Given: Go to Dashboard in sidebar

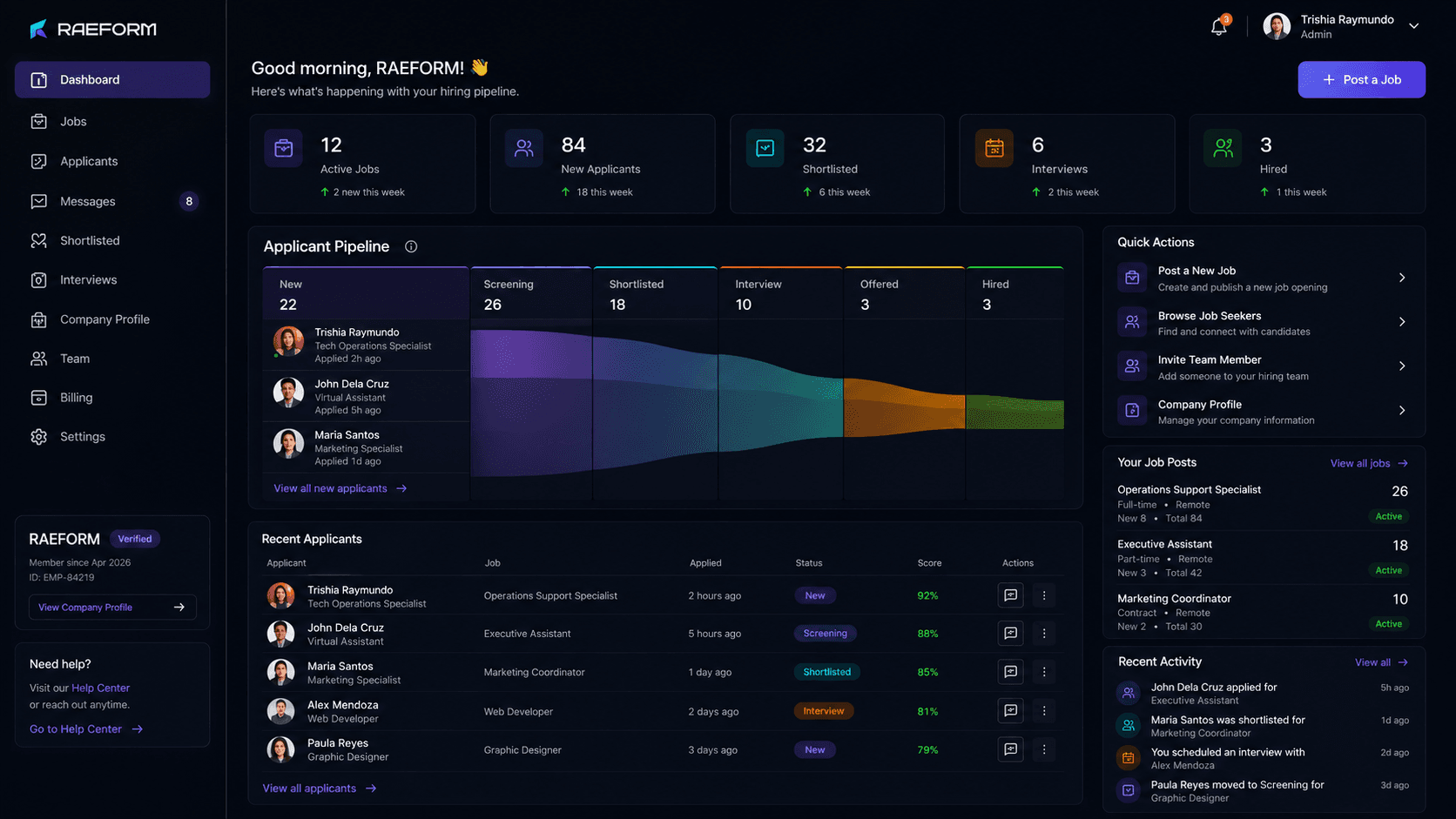Looking at the screenshot, I should click(112, 79).
